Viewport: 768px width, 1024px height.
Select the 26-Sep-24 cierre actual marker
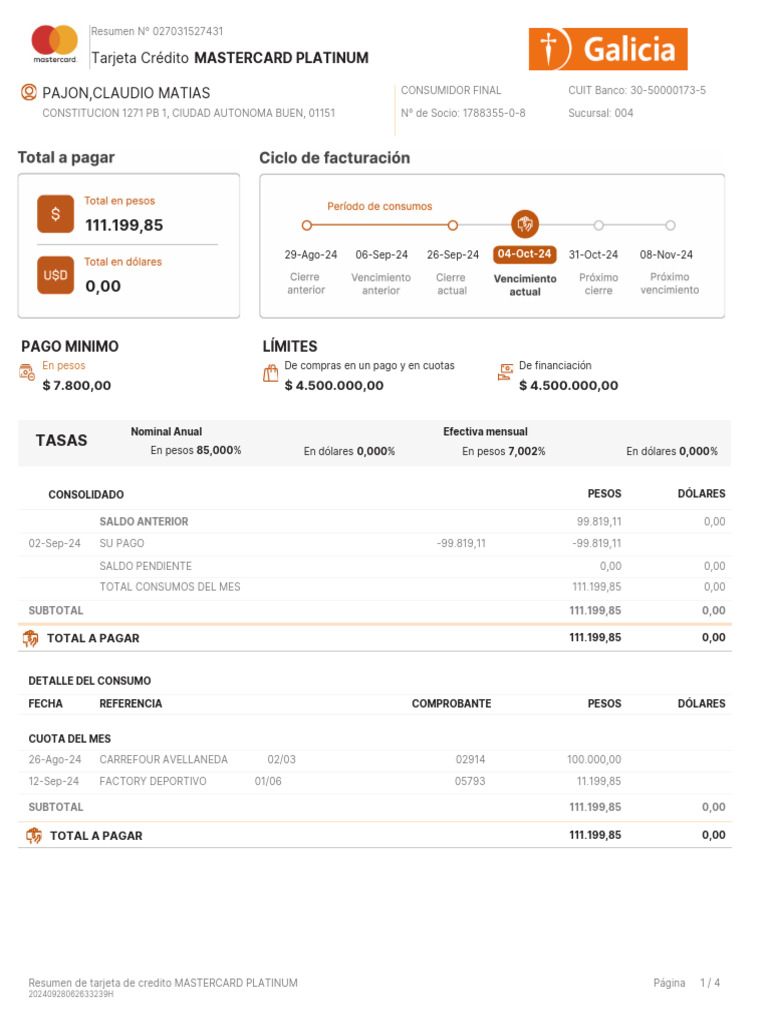pos(453,225)
